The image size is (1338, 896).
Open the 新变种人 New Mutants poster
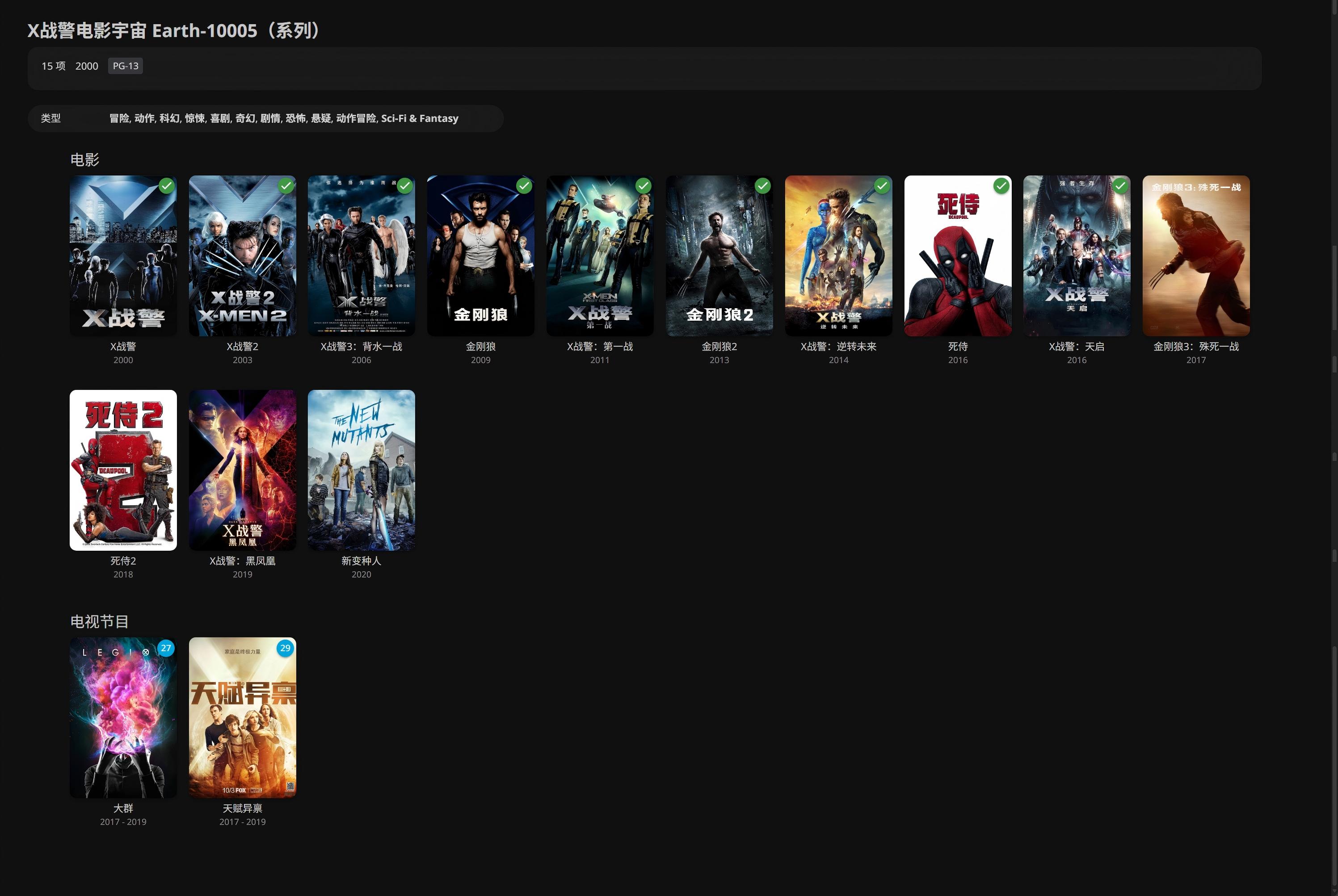tap(362, 470)
